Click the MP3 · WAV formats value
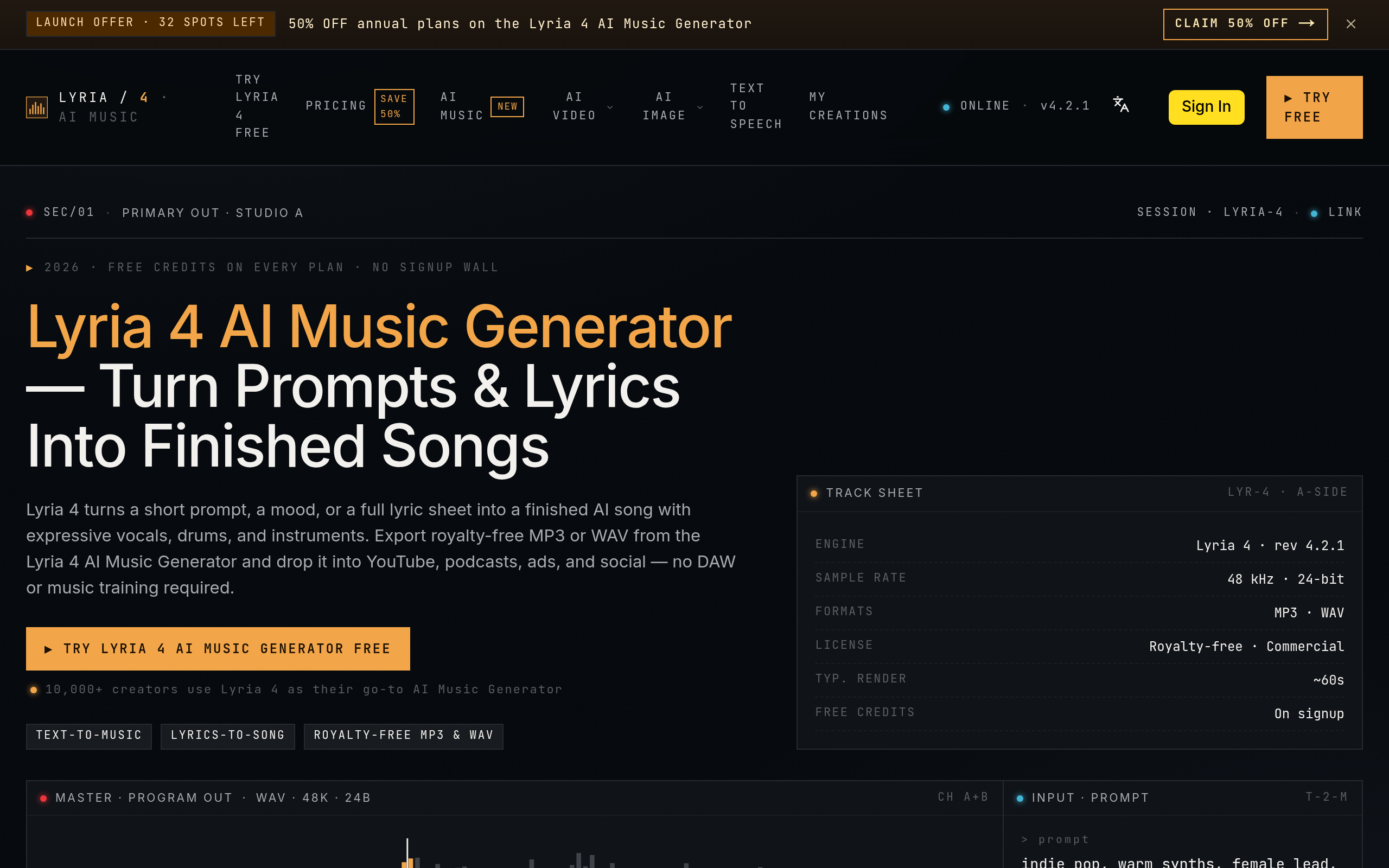The image size is (1389, 868). tap(1309, 613)
